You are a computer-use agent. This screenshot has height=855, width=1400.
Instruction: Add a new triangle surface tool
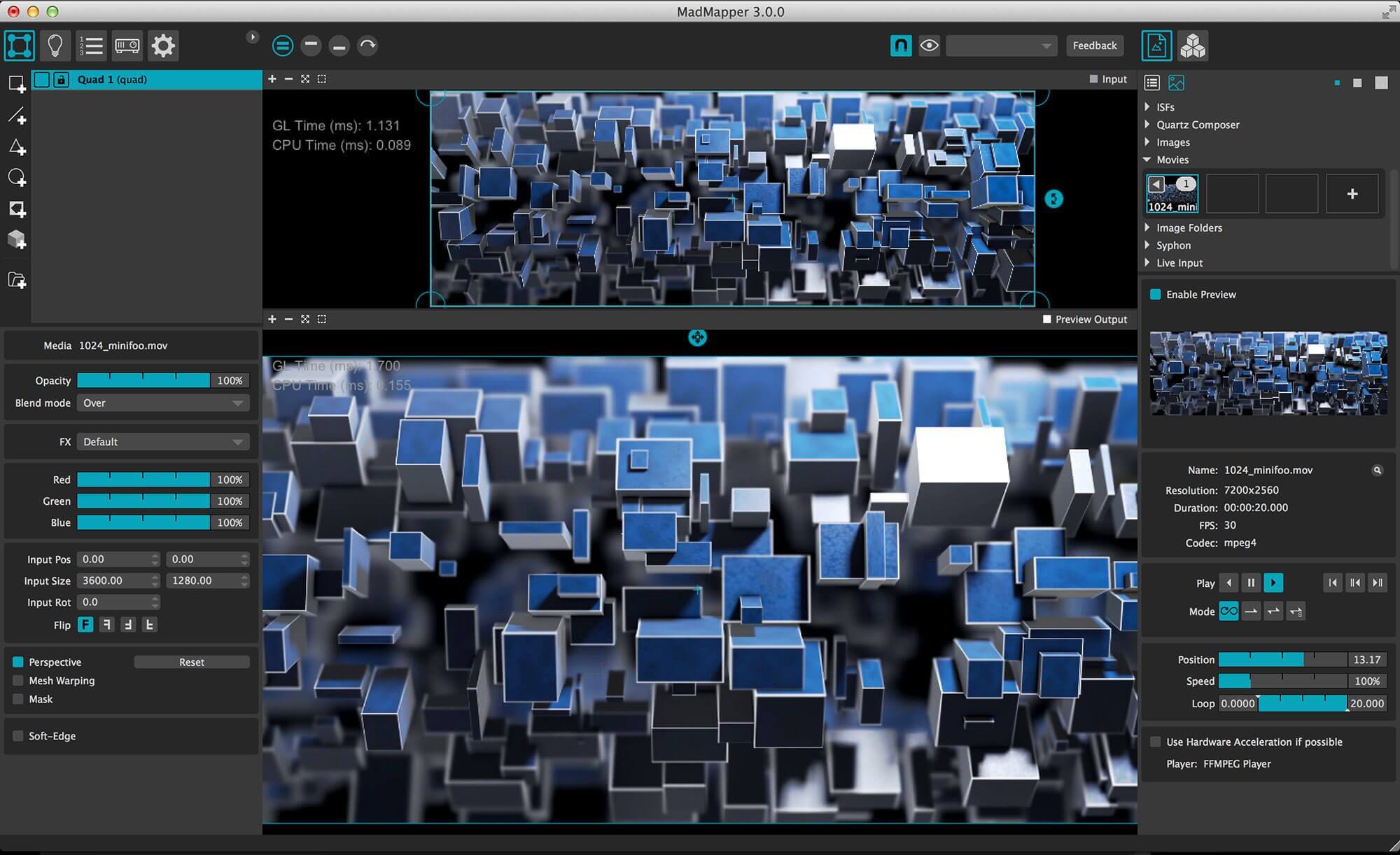(x=17, y=146)
